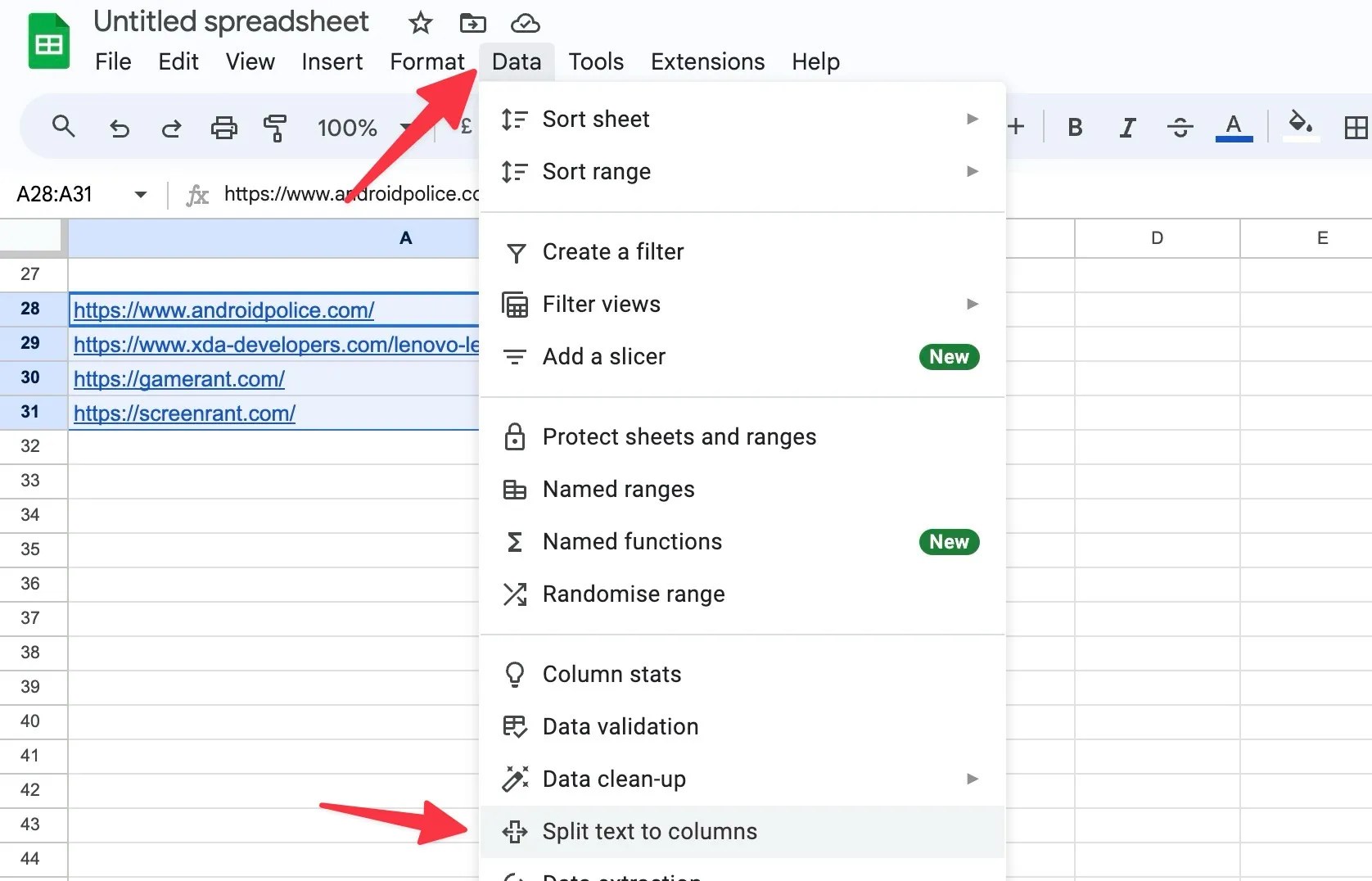This screenshot has height=881, width=1372.
Task: Toggle italic formatting
Action: [1126, 127]
